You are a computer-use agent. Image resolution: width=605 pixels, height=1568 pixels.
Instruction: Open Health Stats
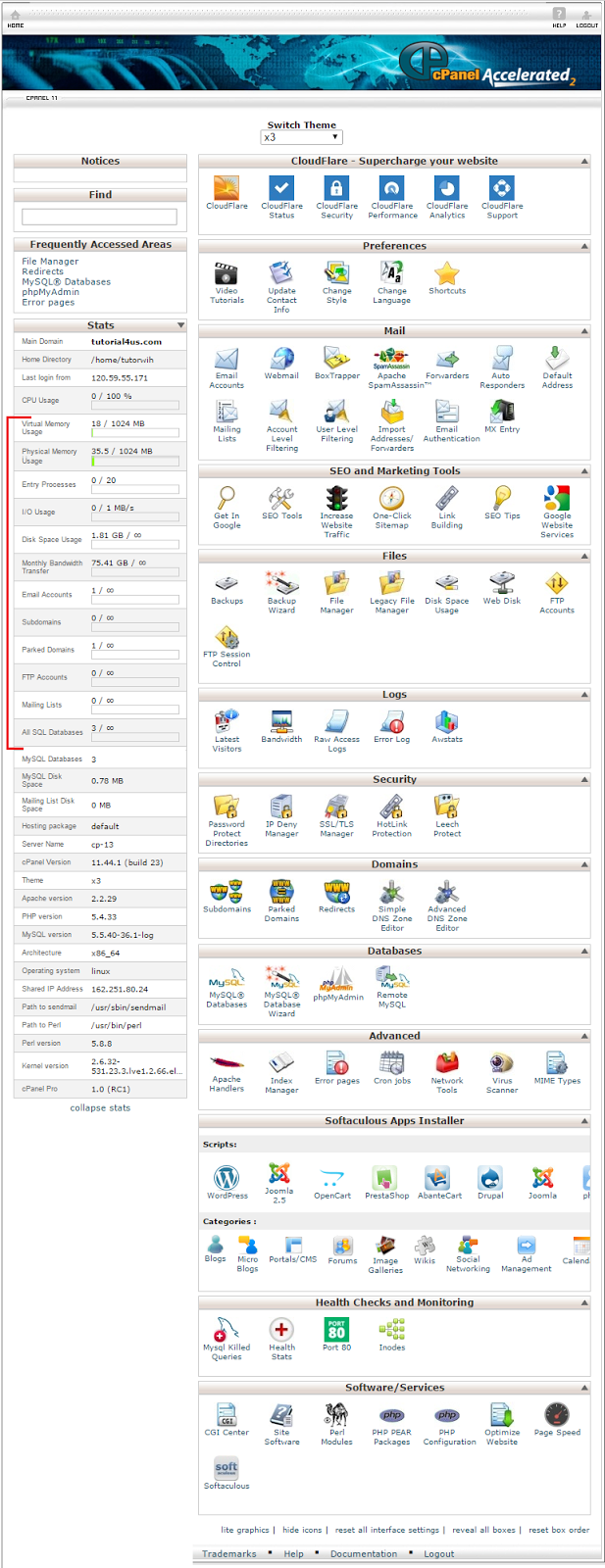click(x=281, y=1339)
